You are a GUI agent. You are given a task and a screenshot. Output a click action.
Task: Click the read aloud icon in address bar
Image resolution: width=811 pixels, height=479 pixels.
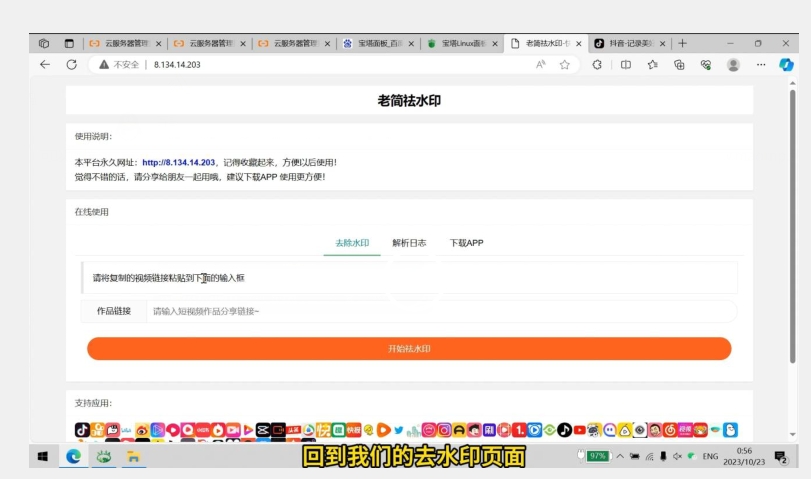(541, 64)
